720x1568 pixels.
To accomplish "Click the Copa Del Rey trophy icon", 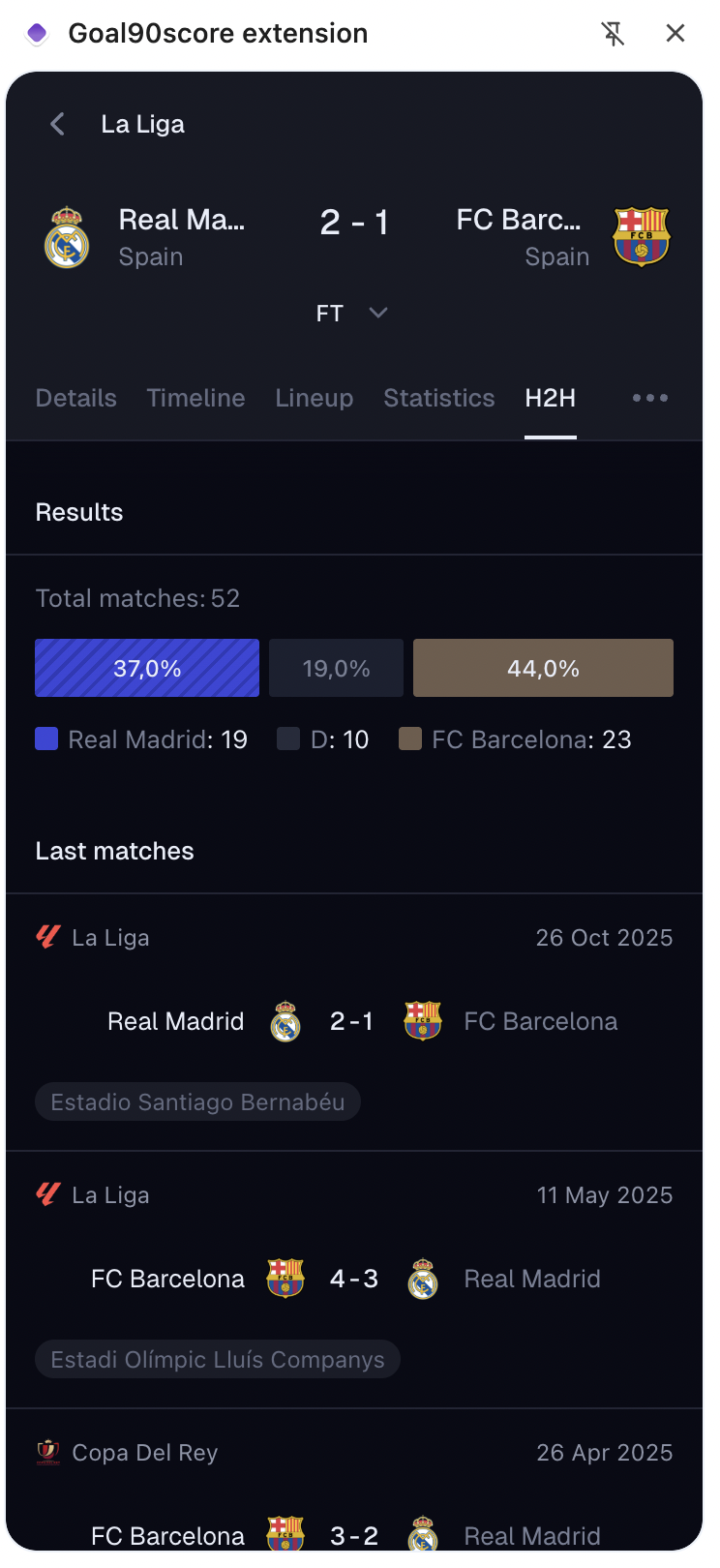I will (46, 1452).
